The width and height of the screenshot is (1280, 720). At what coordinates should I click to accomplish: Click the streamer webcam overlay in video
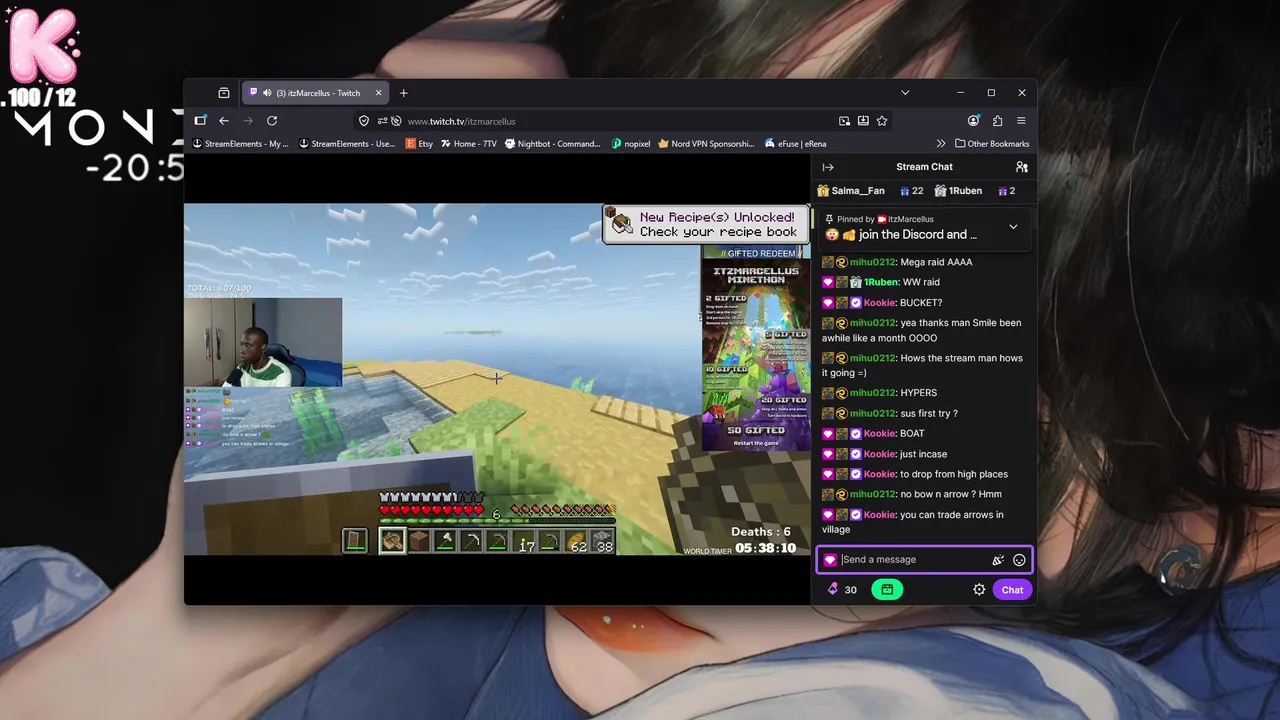click(264, 342)
